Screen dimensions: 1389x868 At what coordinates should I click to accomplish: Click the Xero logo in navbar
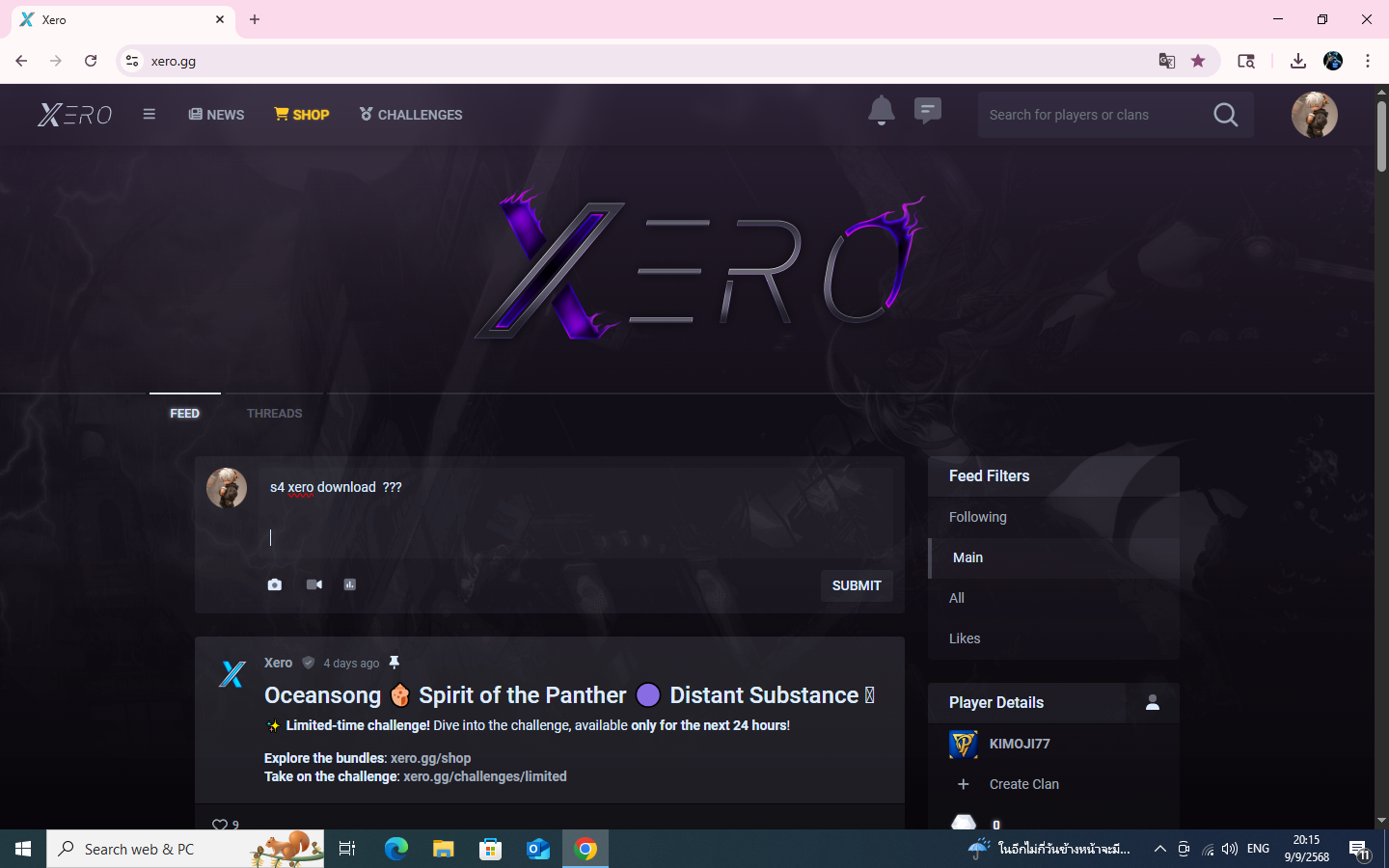75,115
